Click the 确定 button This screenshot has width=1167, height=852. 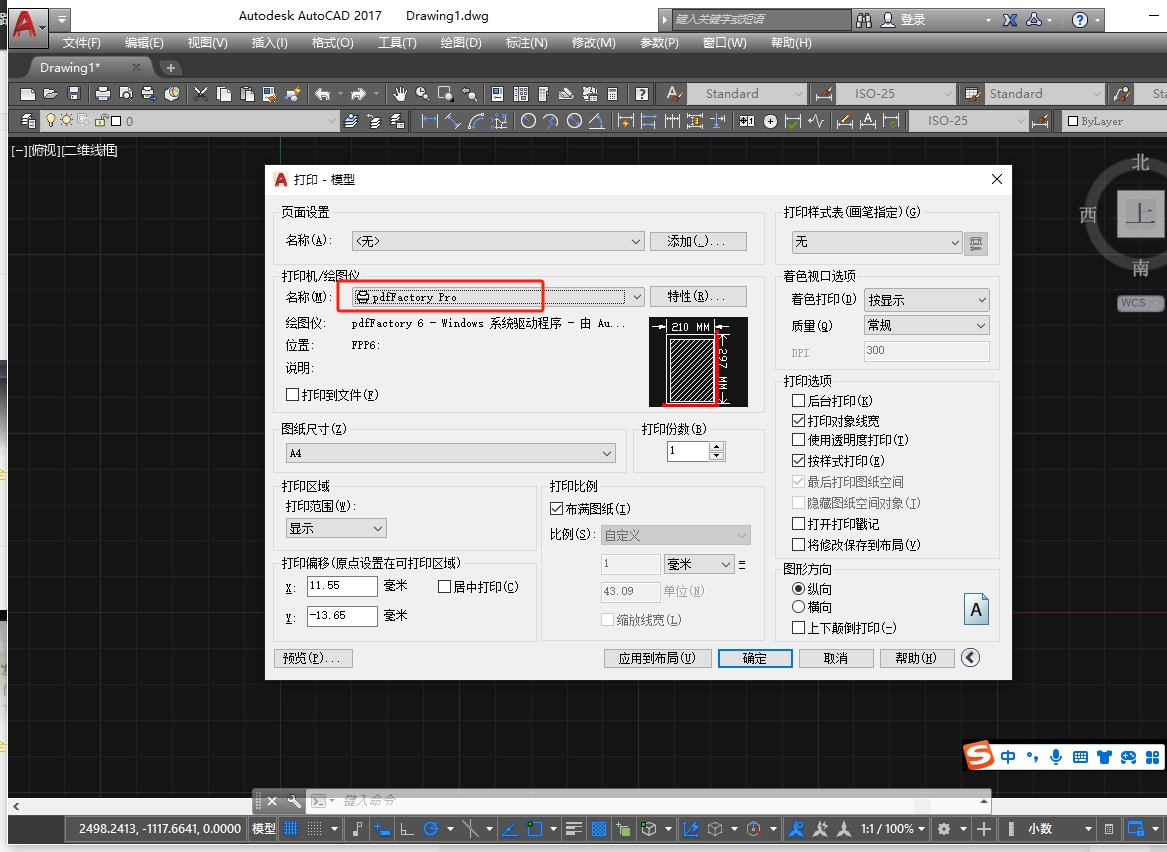[x=755, y=659]
